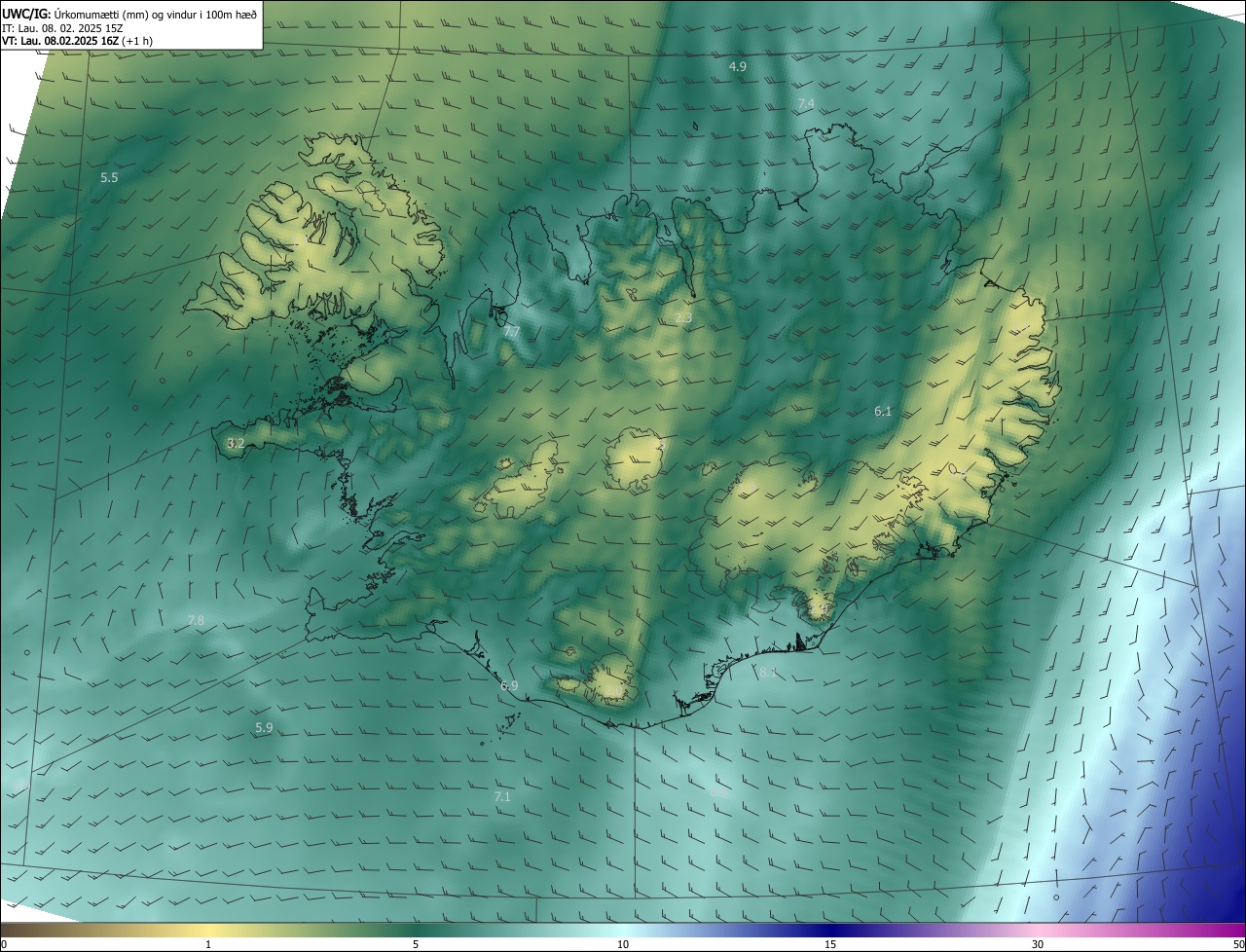Click the 30 tick label on the color scale
The width and height of the screenshot is (1246, 952).
[x=1038, y=944]
